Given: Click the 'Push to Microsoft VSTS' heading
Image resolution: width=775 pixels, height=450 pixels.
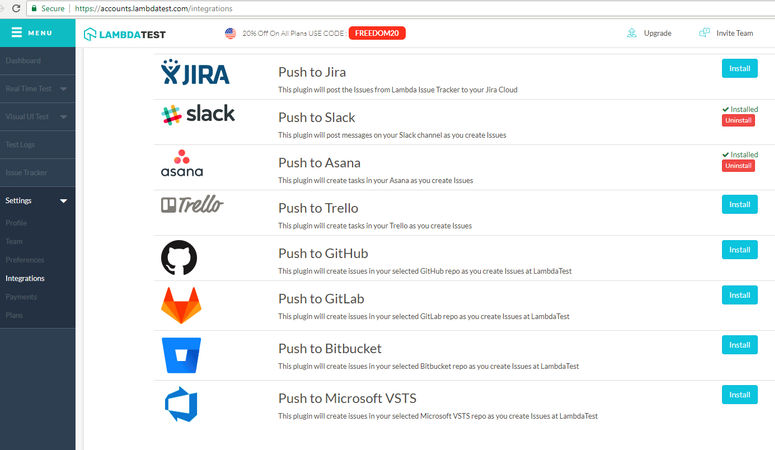Looking at the screenshot, I should (347, 398).
